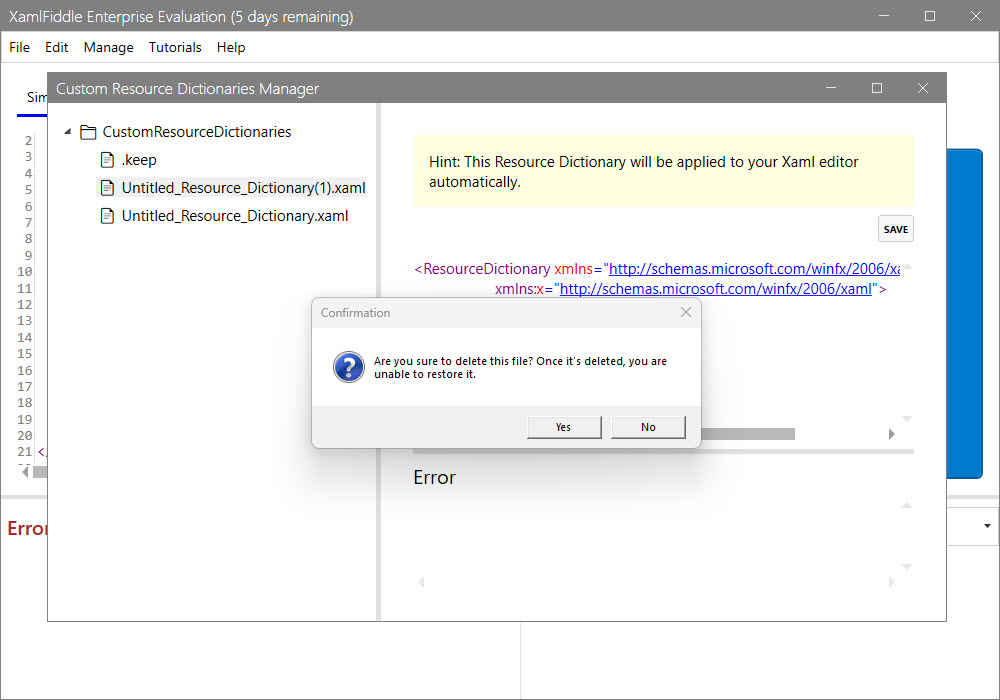Click the error panel scroll down arrow

click(906, 566)
